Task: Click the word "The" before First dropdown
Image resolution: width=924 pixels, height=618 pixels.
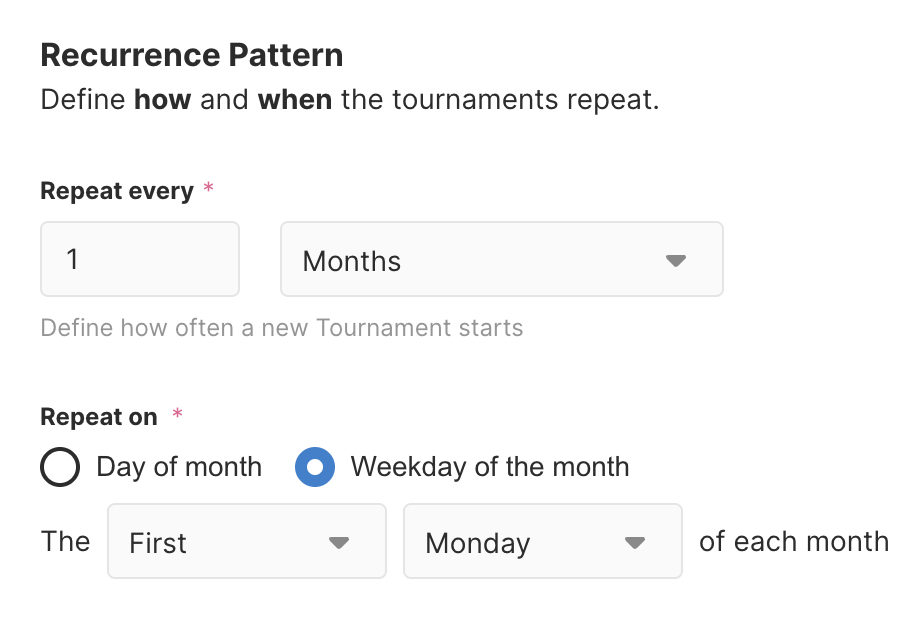Action: pyautogui.click(x=65, y=541)
